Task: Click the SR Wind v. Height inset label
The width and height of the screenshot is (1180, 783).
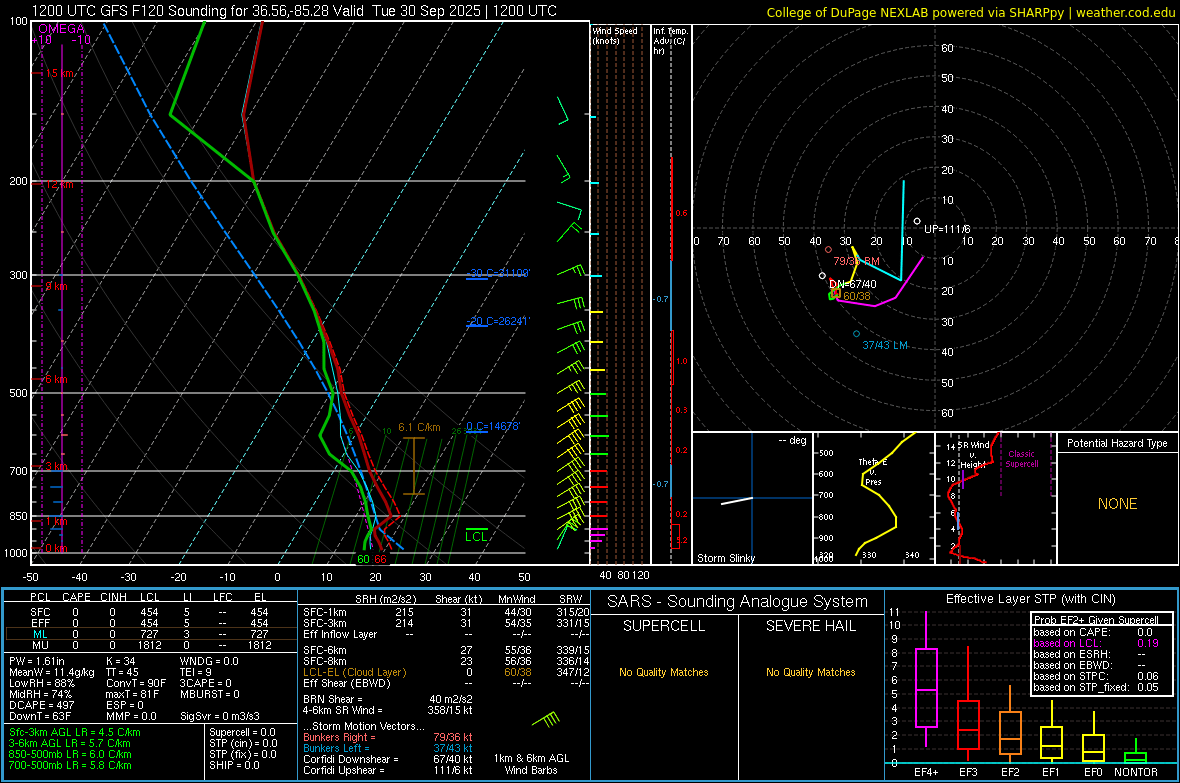Action: (973, 455)
